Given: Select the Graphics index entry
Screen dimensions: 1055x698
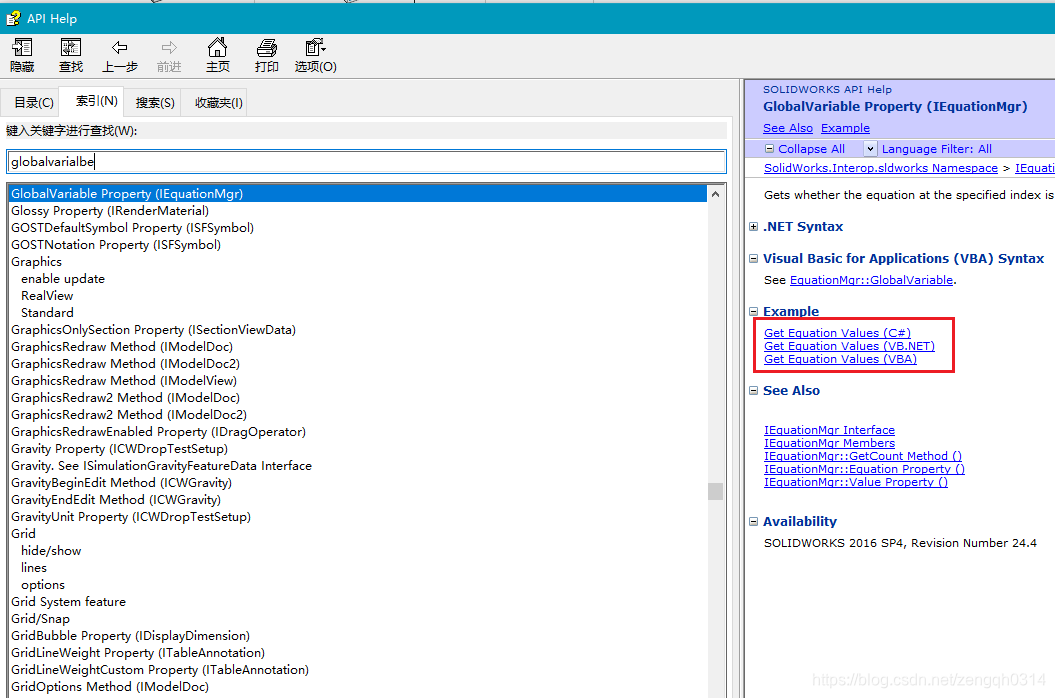Looking at the screenshot, I should click(36, 262).
